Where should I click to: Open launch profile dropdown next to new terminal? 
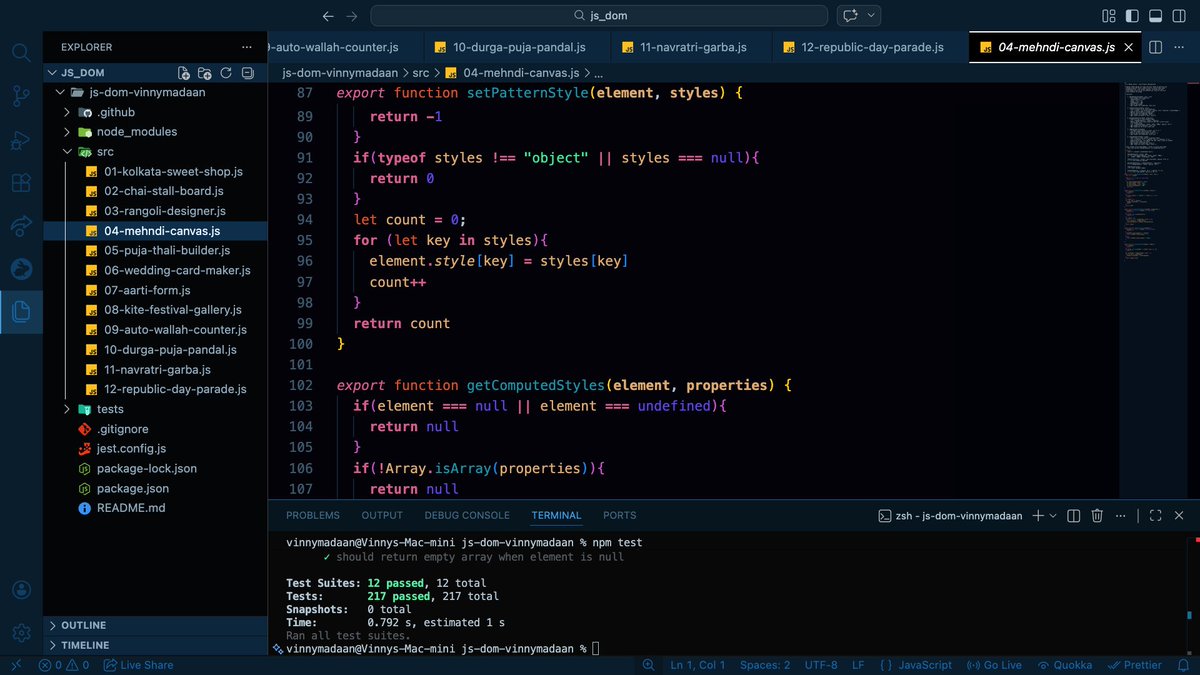(1055, 516)
